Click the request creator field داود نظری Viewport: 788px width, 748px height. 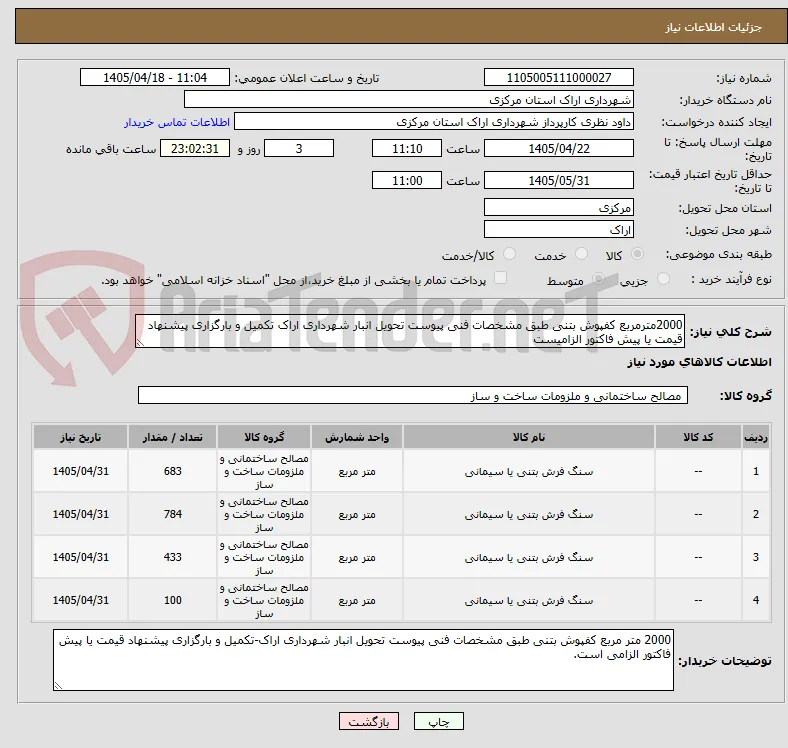pyautogui.click(x=434, y=122)
